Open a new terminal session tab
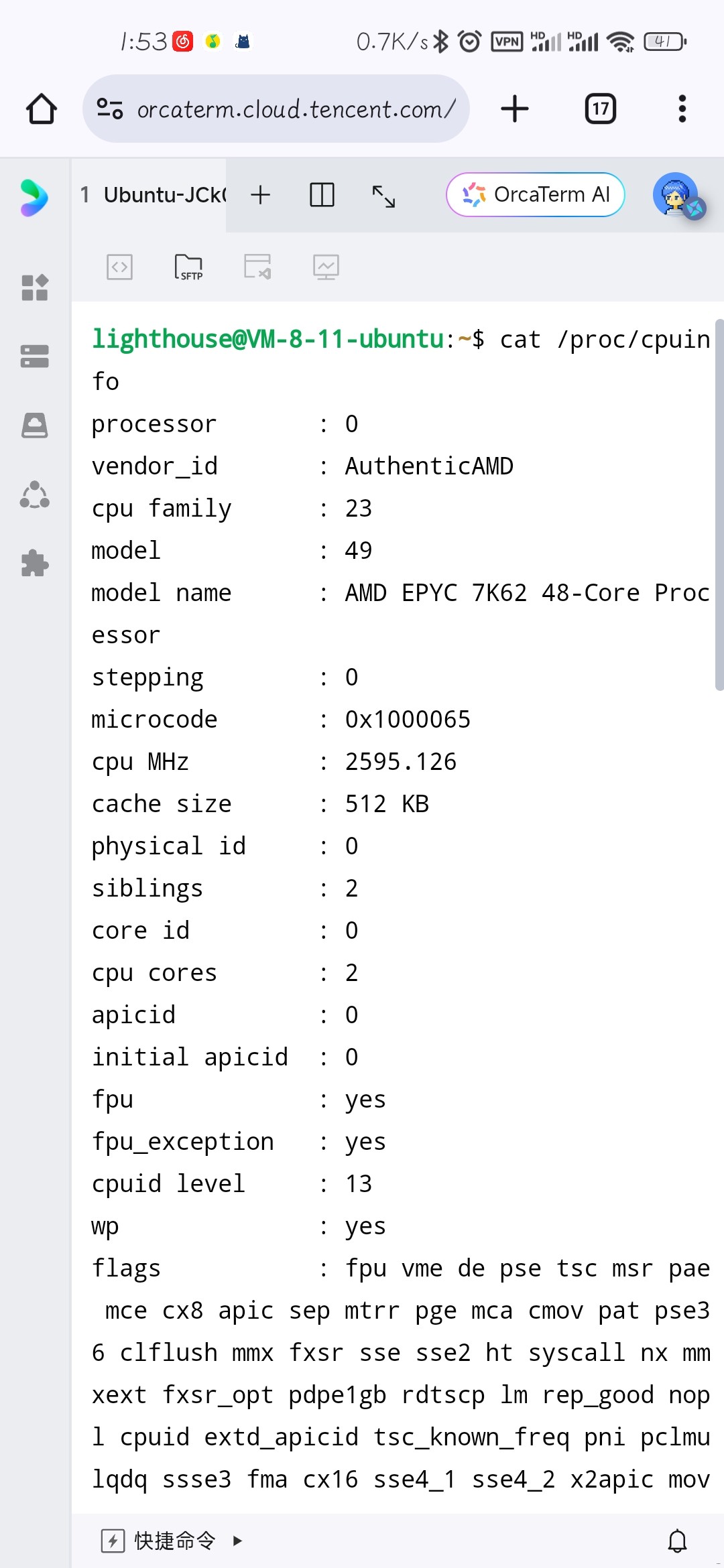The height and width of the screenshot is (1568, 724). [x=260, y=195]
